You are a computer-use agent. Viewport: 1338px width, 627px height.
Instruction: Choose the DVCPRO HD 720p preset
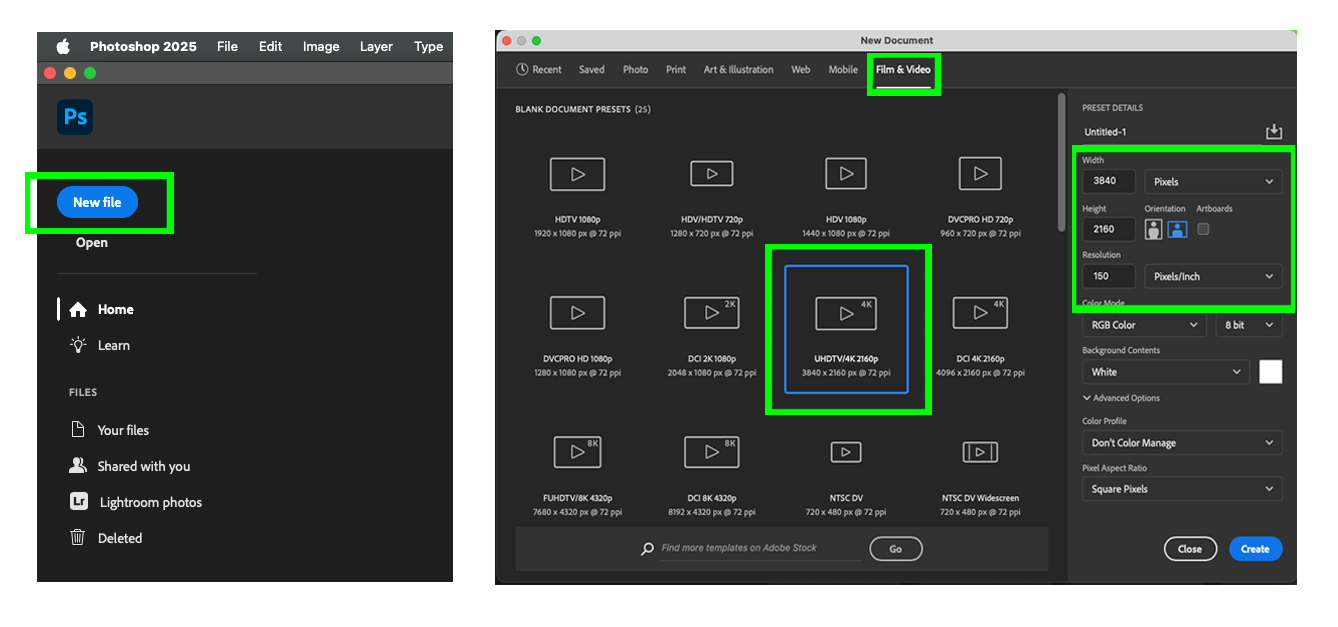[980, 198]
